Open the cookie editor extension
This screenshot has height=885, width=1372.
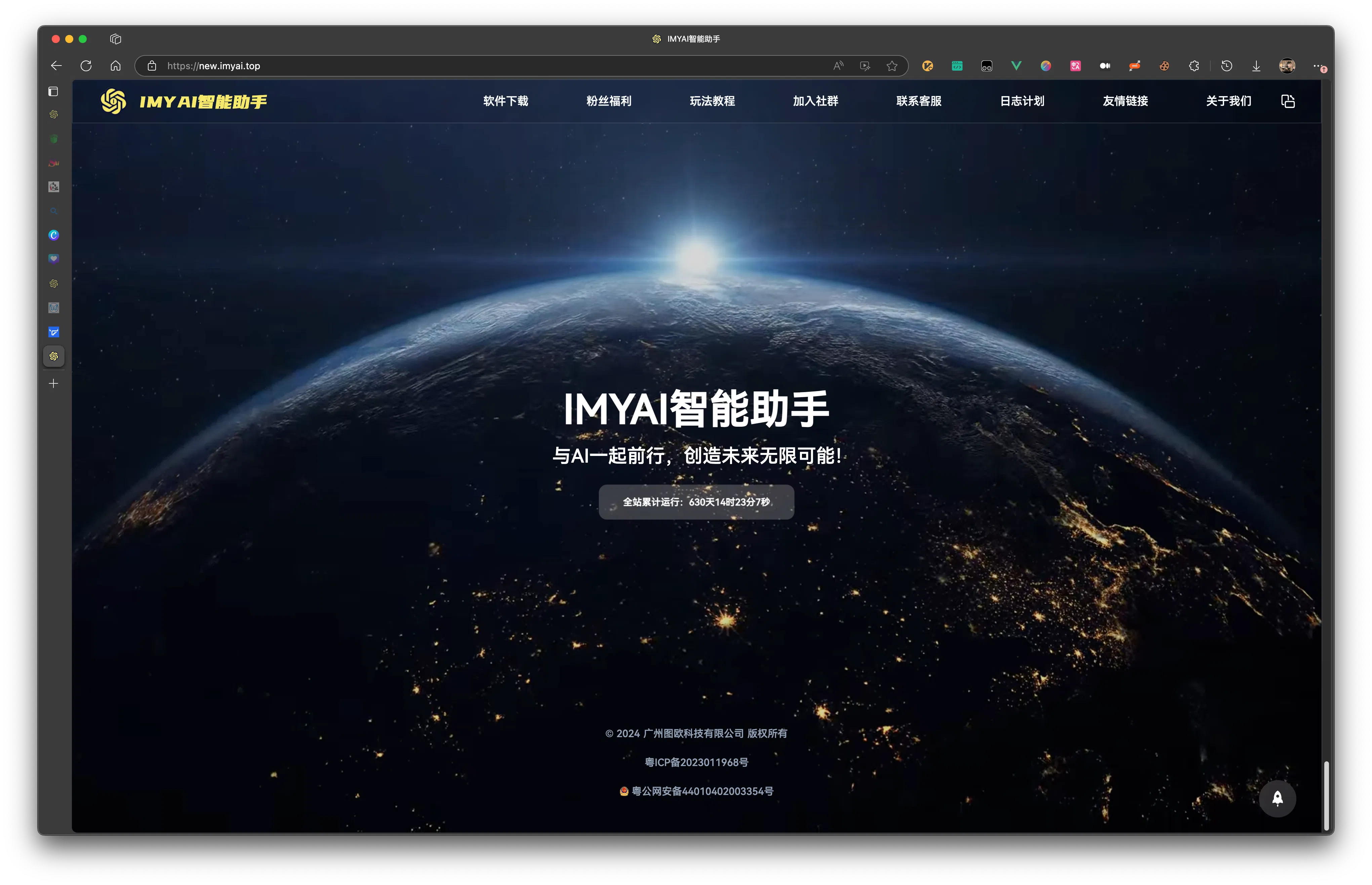(x=1165, y=66)
